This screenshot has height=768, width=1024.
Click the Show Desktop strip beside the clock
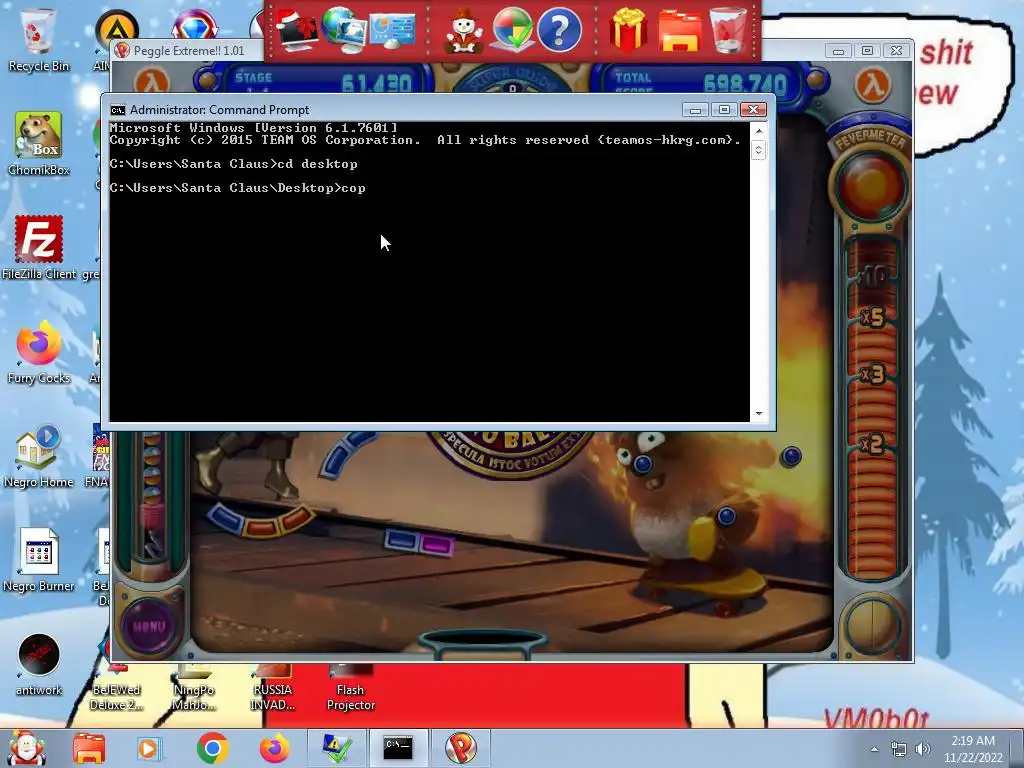point(1017,748)
